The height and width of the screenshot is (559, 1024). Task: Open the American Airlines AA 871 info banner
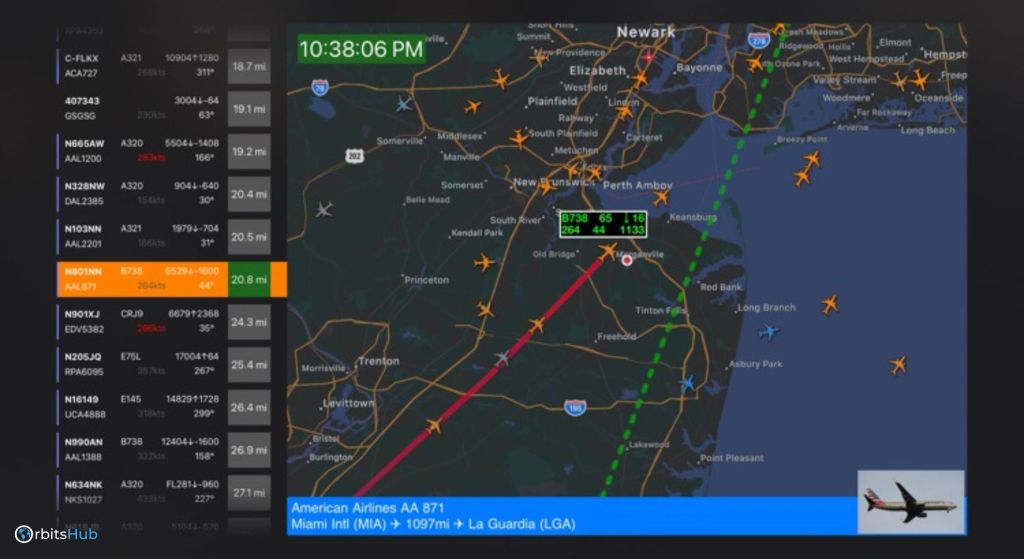[x=572, y=516]
